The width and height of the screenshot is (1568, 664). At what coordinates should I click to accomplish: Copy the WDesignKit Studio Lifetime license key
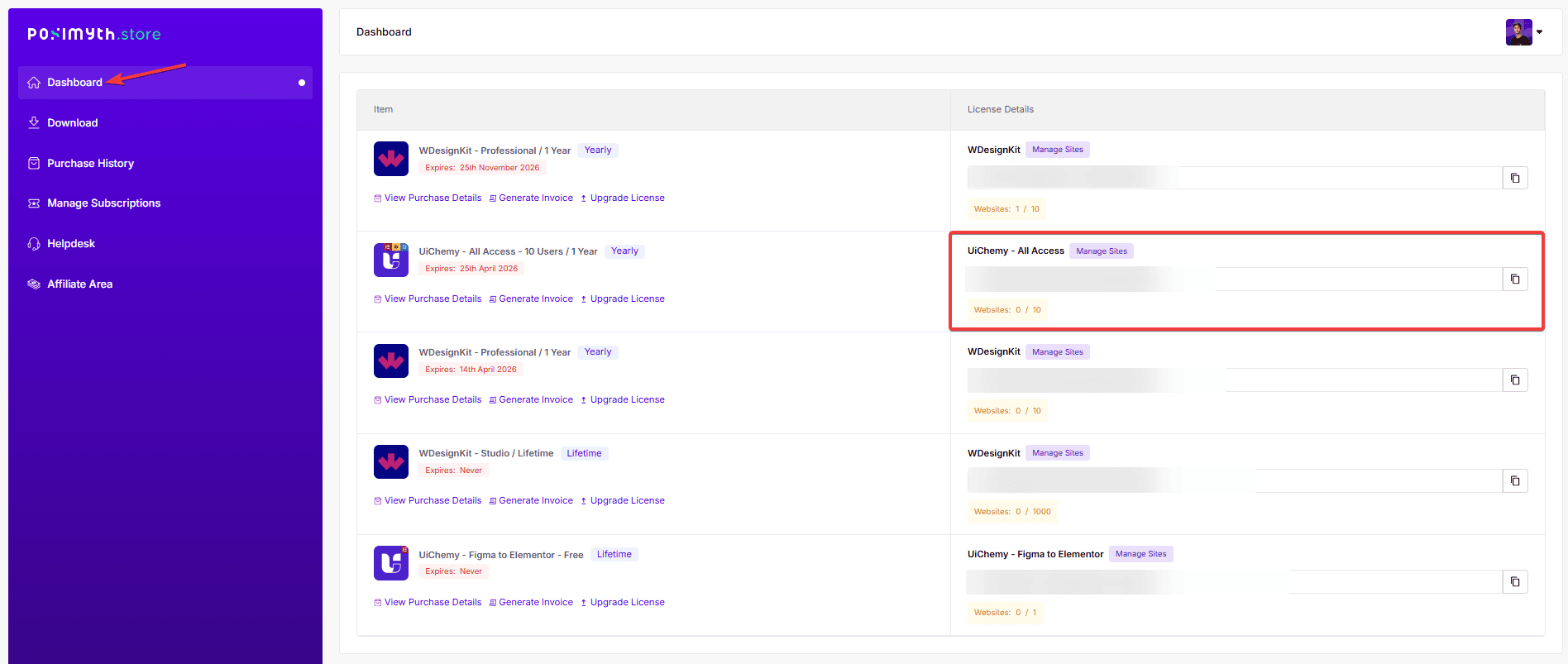[1514, 481]
